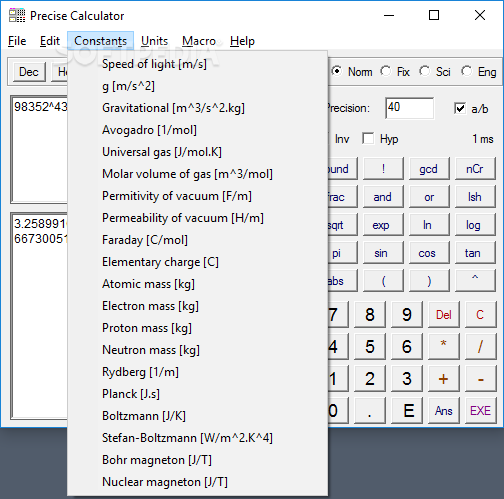Click the minus - button

[480, 379]
